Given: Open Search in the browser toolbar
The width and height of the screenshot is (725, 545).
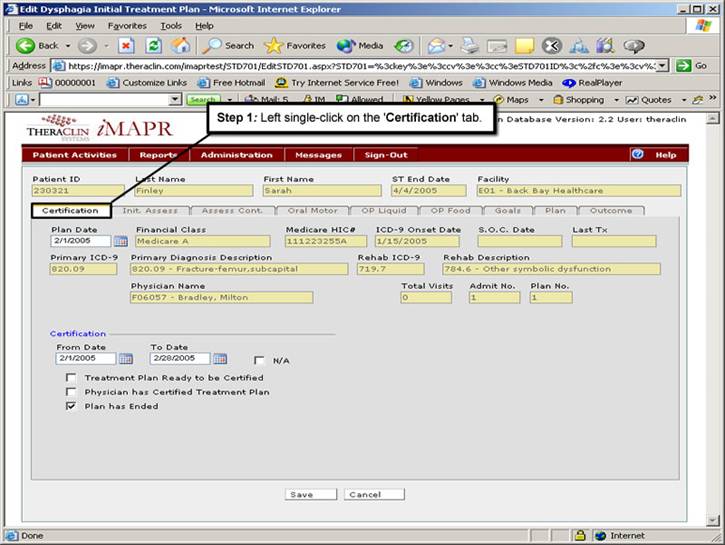Looking at the screenshot, I should [x=229, y=45].
